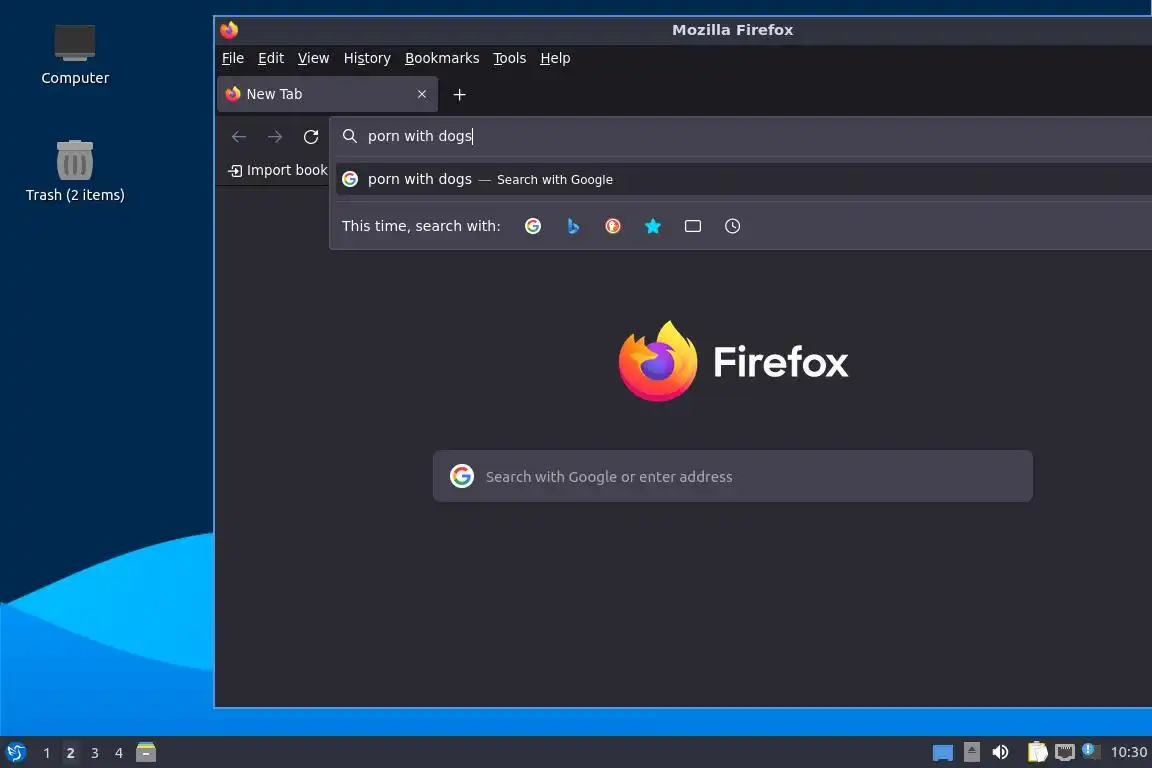This screenshot has height=768, width=1152.
Task: Open the Bookmarks menu
Action: [442, 58]
